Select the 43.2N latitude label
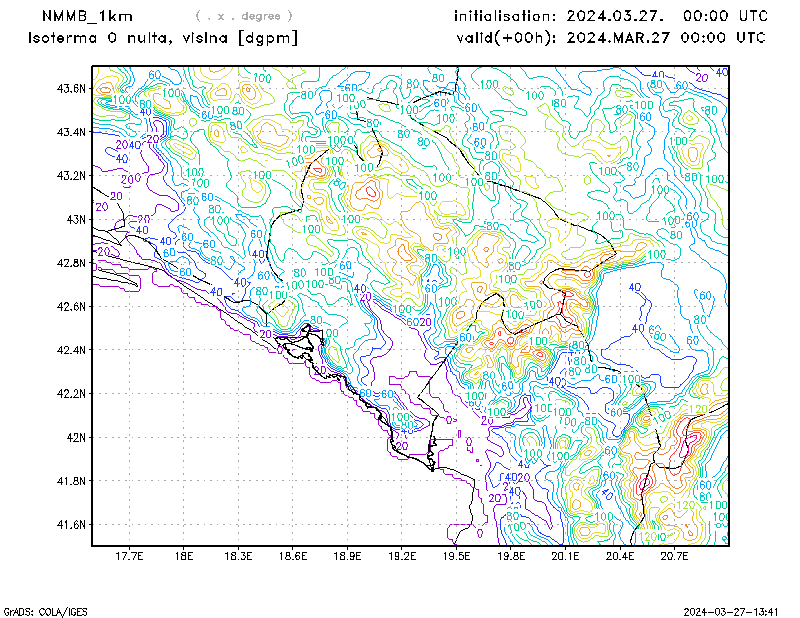800x618 pixels. [x=71, y=176]
